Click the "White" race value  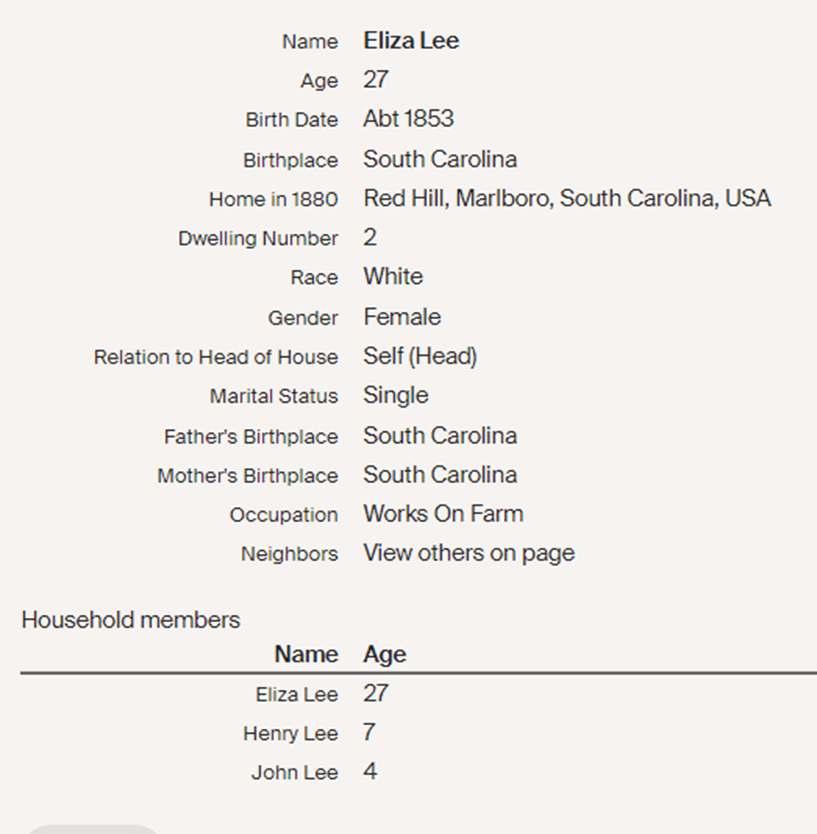(x=392, y=277)
